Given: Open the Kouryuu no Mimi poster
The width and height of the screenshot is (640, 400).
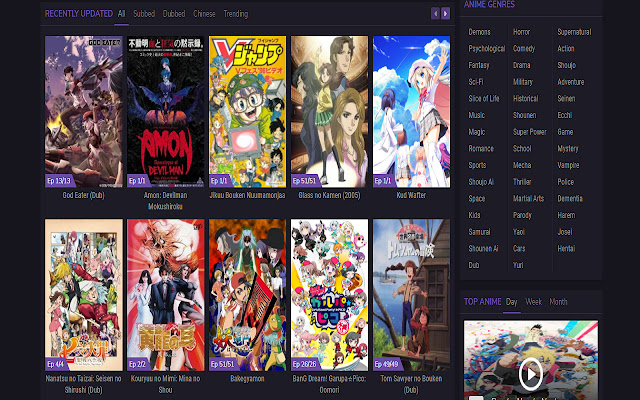Looking at the screenshot, I should point(166,295).
